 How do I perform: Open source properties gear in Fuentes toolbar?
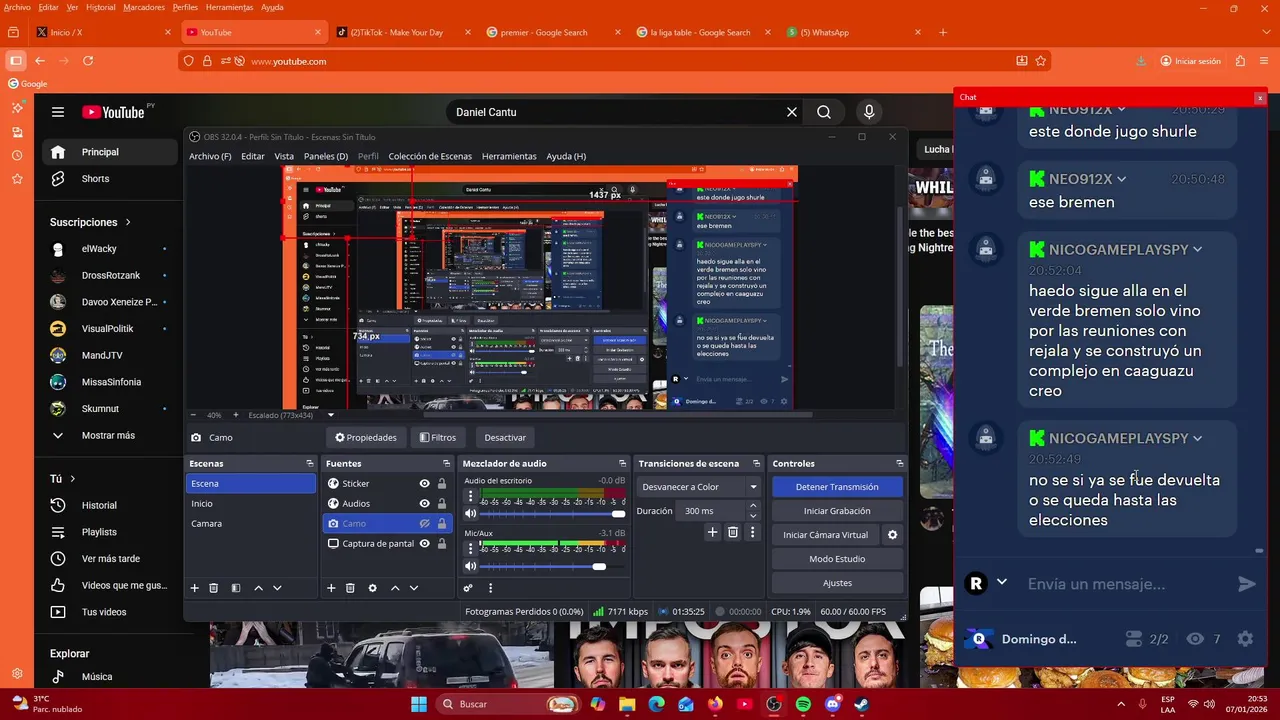coord(373,588)
